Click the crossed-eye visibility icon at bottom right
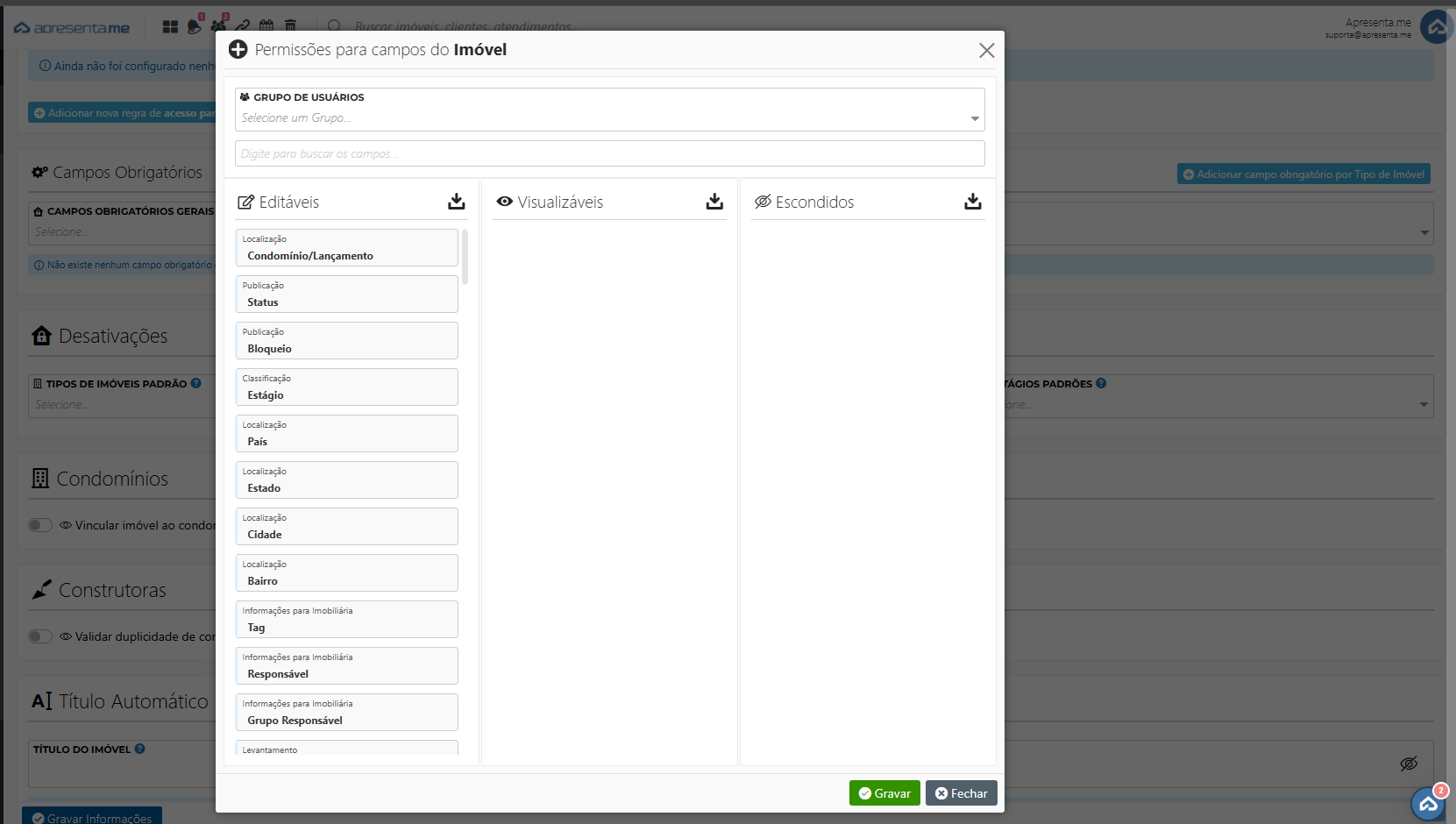Viewport: 1456px width, 824px height. tap(1409, 764)
